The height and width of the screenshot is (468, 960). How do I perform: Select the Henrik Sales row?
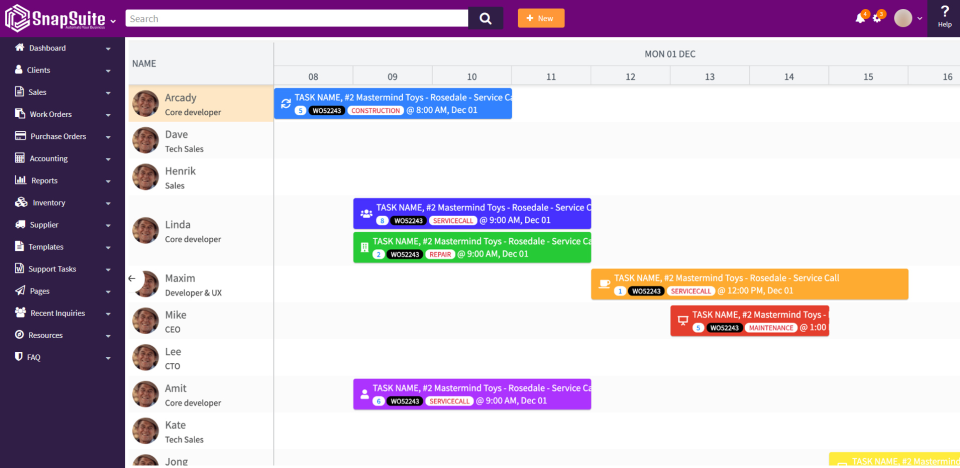[200, 177]
